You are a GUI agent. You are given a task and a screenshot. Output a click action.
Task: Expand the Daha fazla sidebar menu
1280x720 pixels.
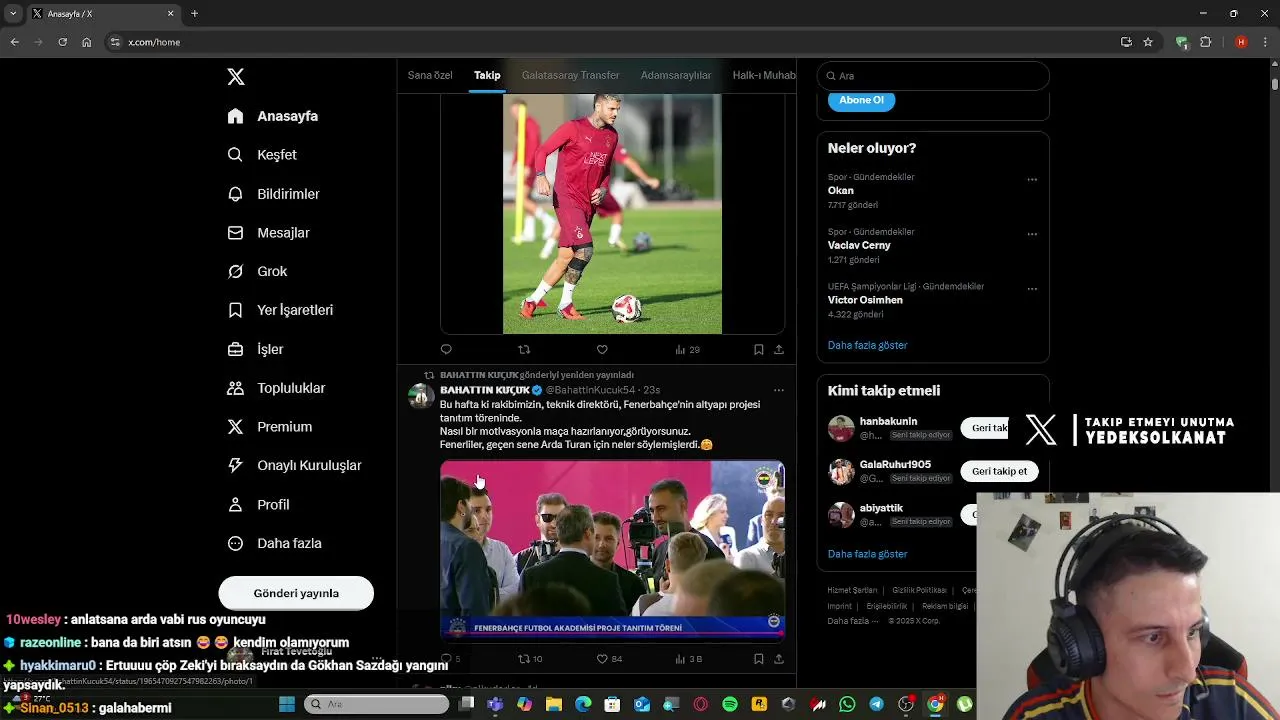point(274,543)
